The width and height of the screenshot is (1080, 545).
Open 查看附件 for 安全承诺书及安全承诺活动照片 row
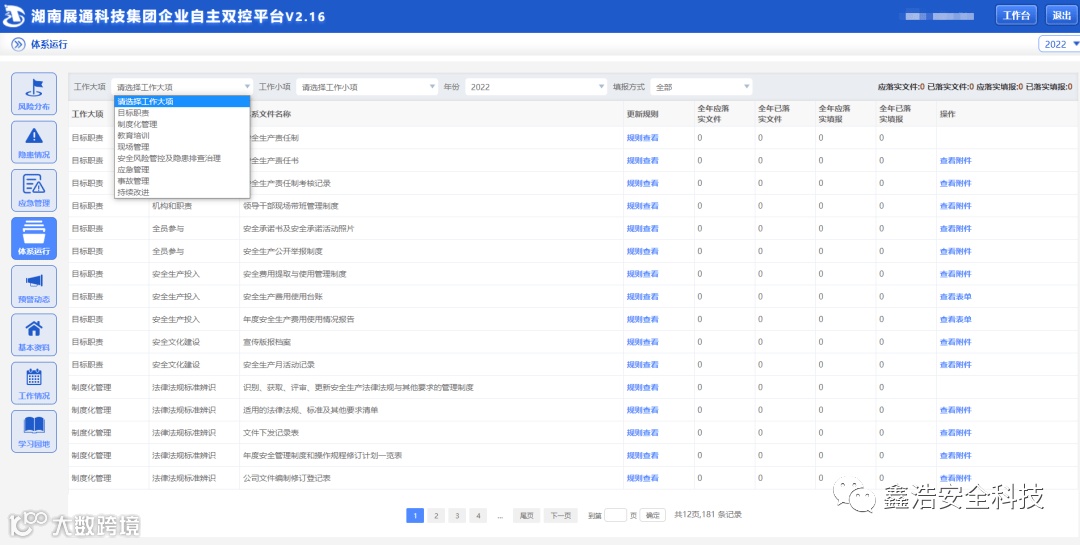955,229
